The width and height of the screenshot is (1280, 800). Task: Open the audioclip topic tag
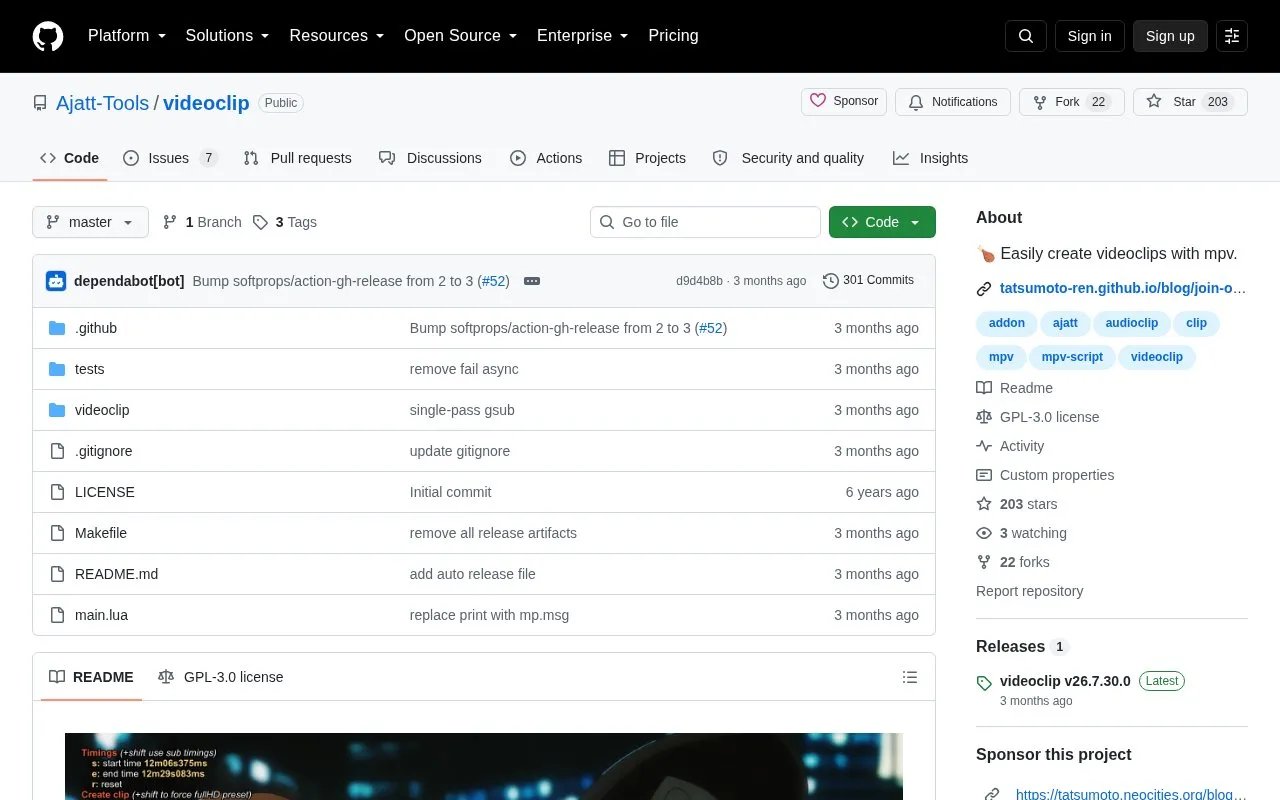click(1131, 323)
